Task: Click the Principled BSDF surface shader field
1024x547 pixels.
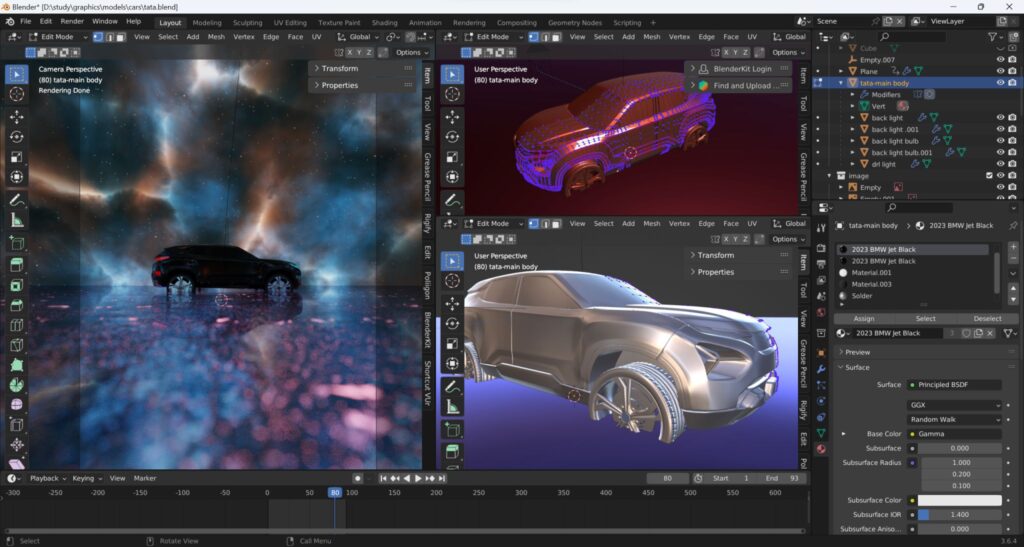Action: pos(953,384)
